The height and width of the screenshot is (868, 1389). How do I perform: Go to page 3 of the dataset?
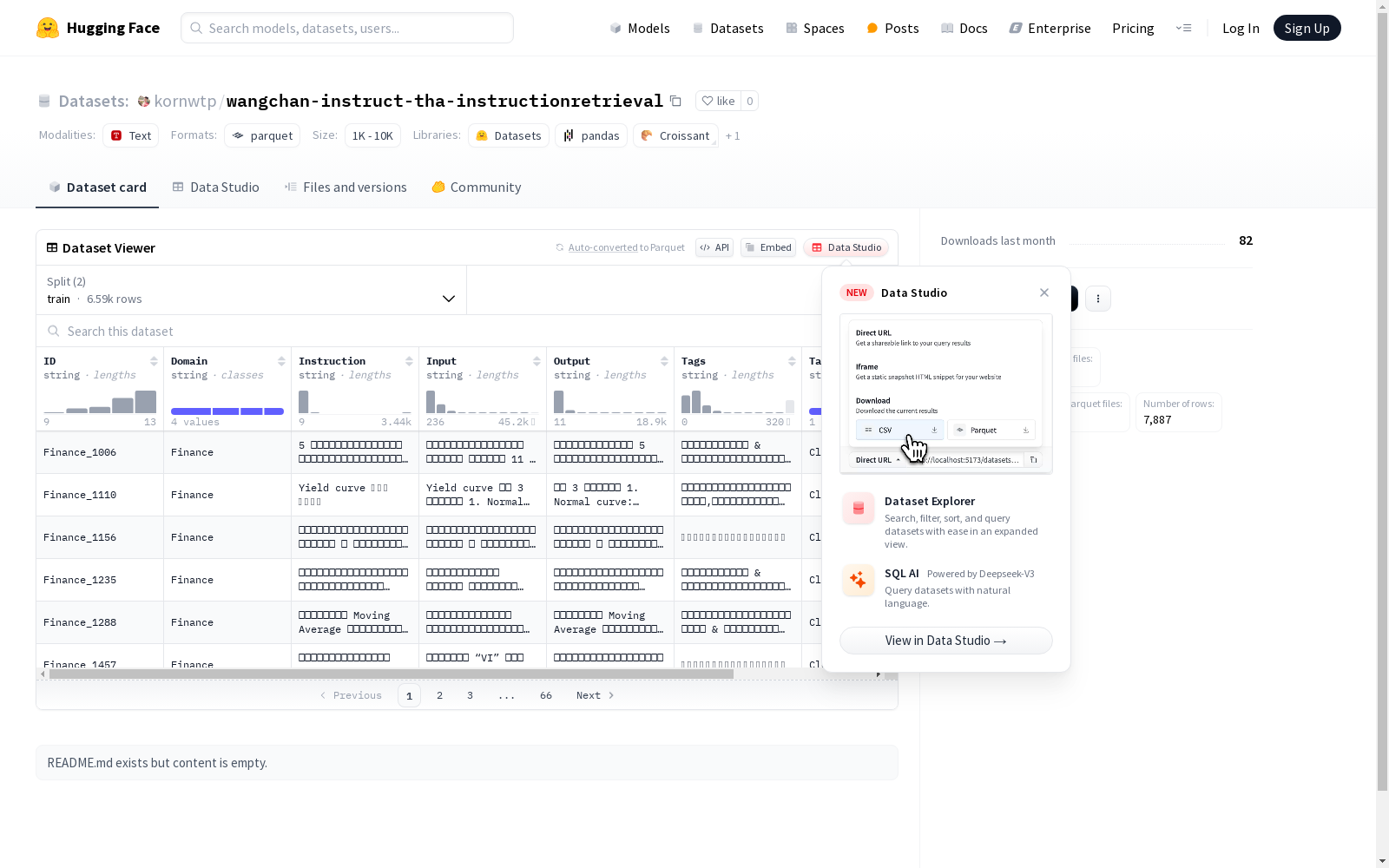tap(471, 695)
